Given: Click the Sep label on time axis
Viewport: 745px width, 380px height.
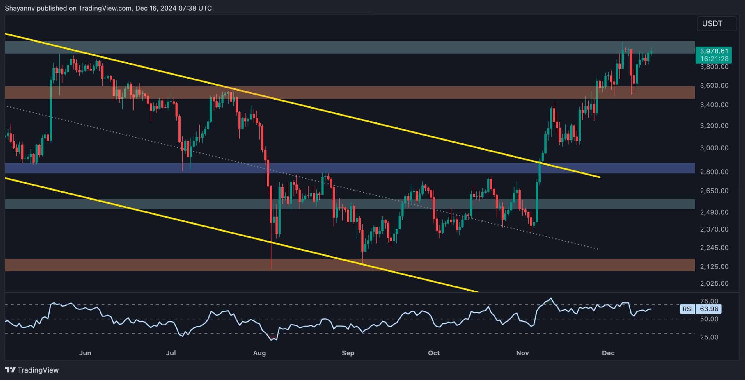Looking at the screenshot, I should tap(348, 353).
